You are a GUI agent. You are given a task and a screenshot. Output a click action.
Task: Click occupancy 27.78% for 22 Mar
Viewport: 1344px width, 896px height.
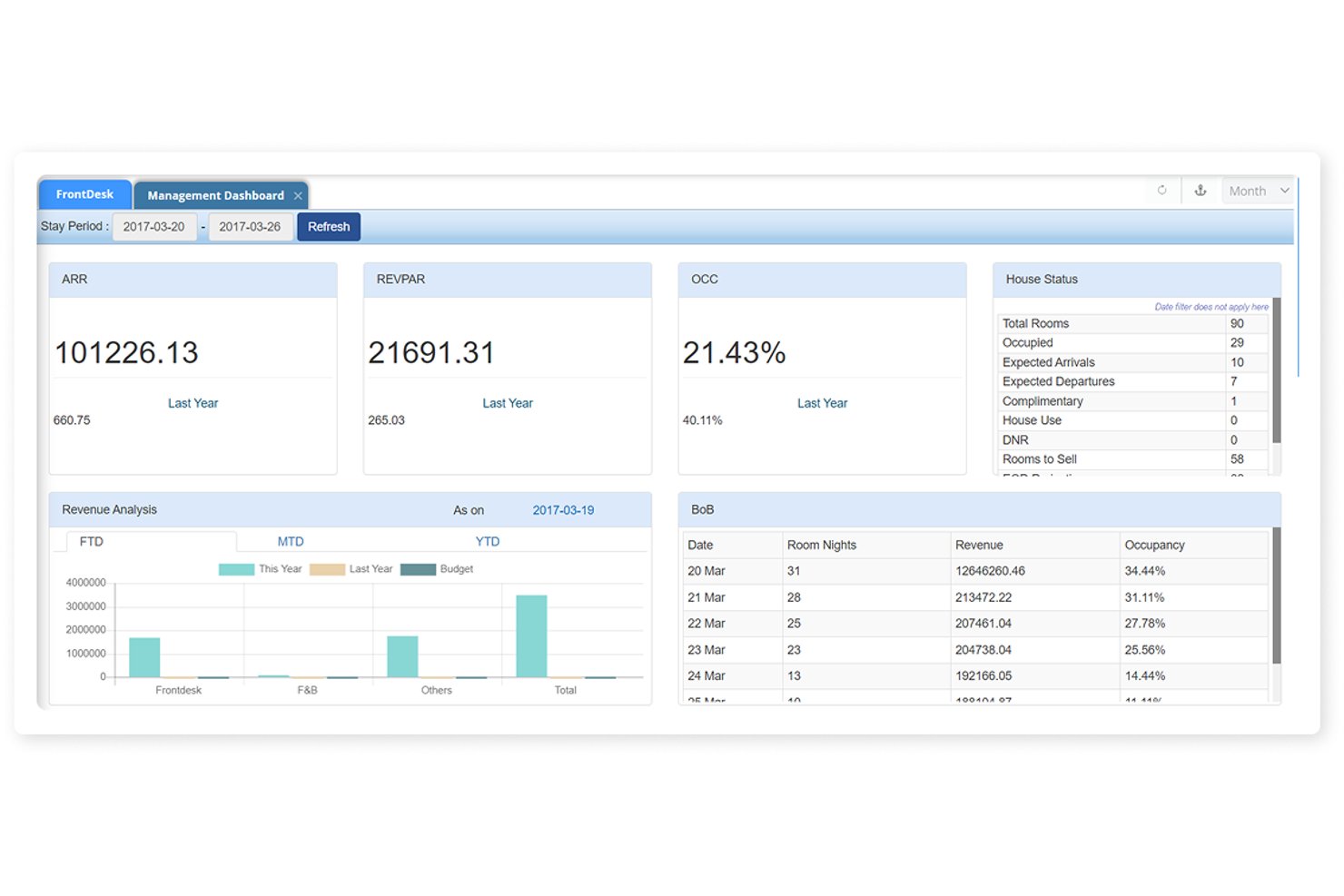point(1144,624)
